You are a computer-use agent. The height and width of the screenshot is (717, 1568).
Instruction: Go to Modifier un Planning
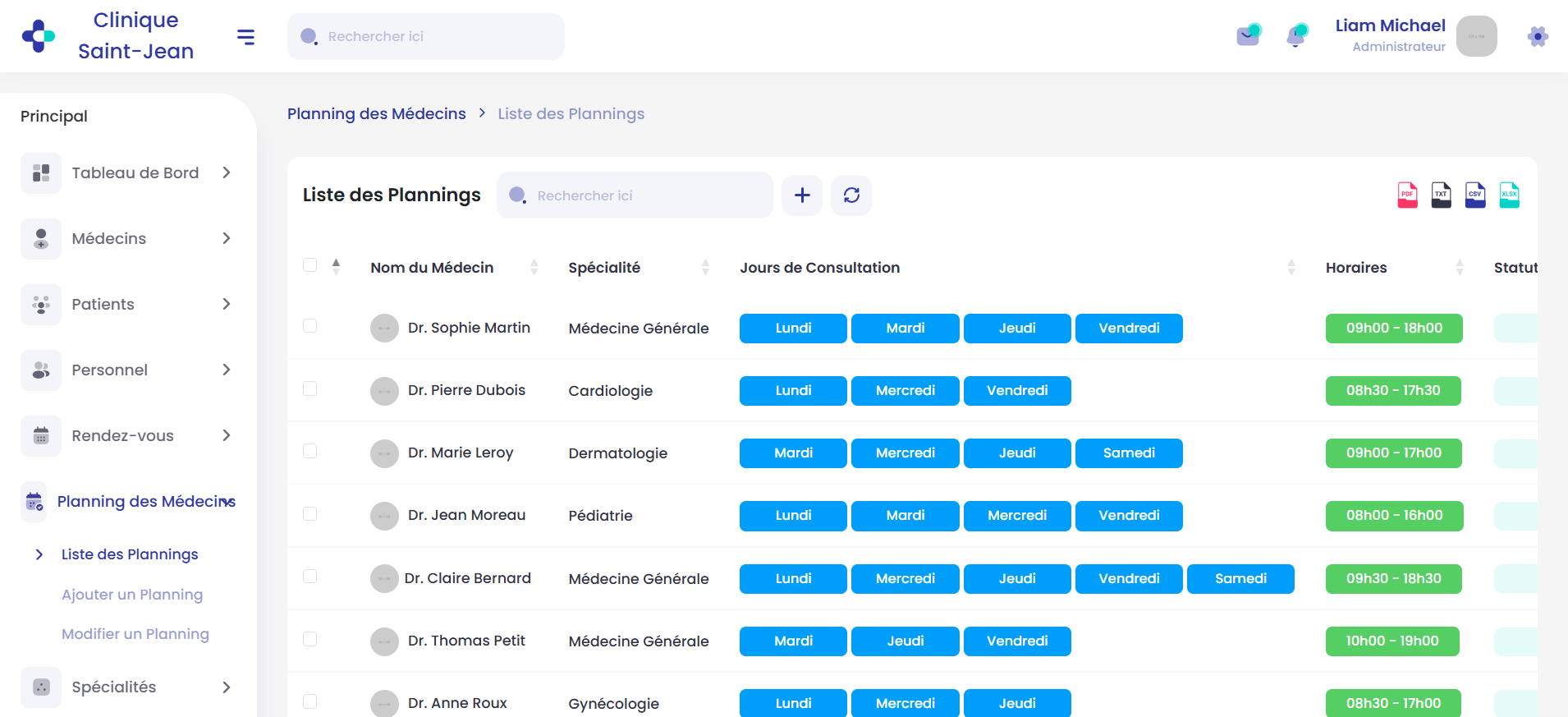click(135, 634)
